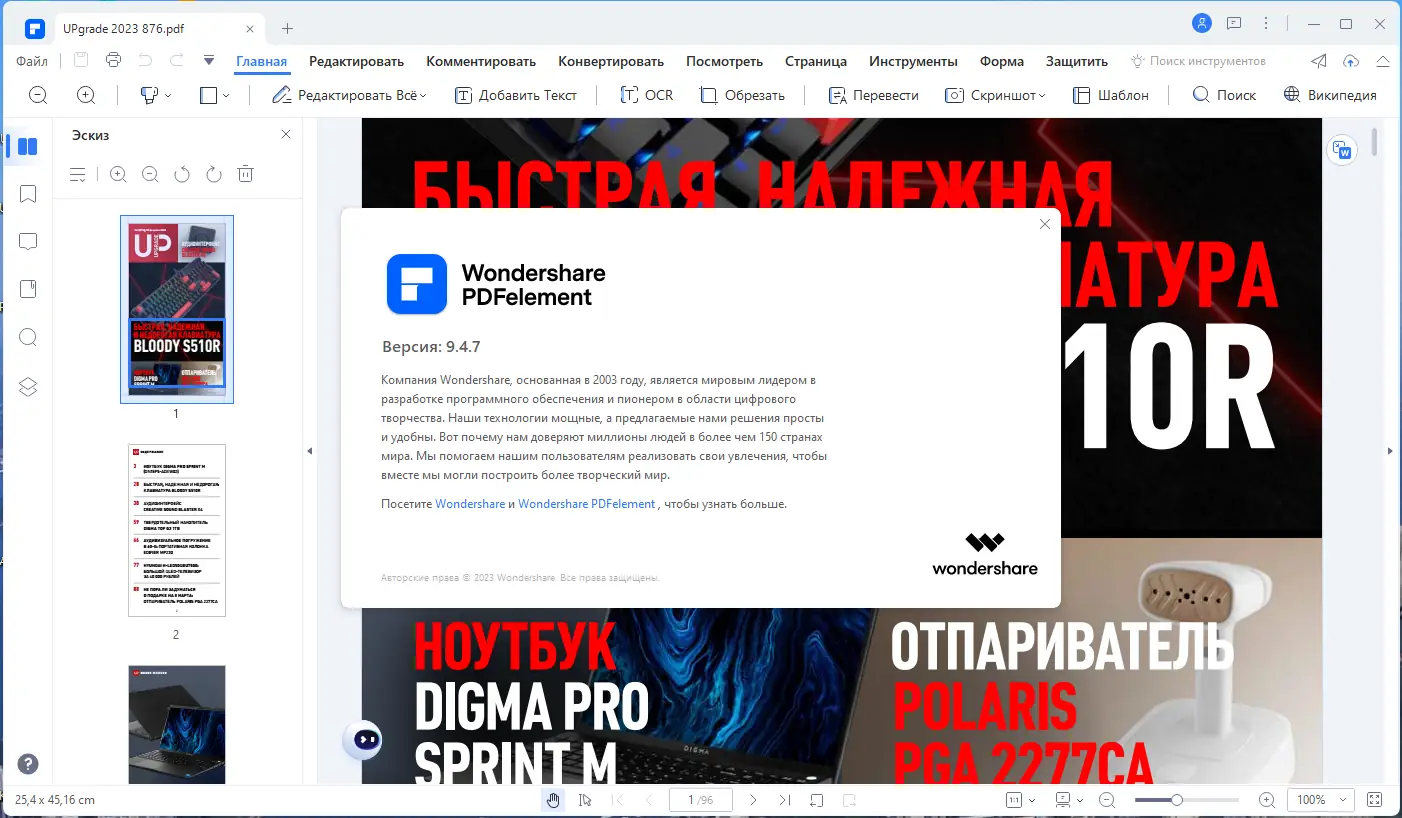1402x818 pixels.
Task: Expand the shape tool dropdown arrow
Action: [x=226, y=96]
